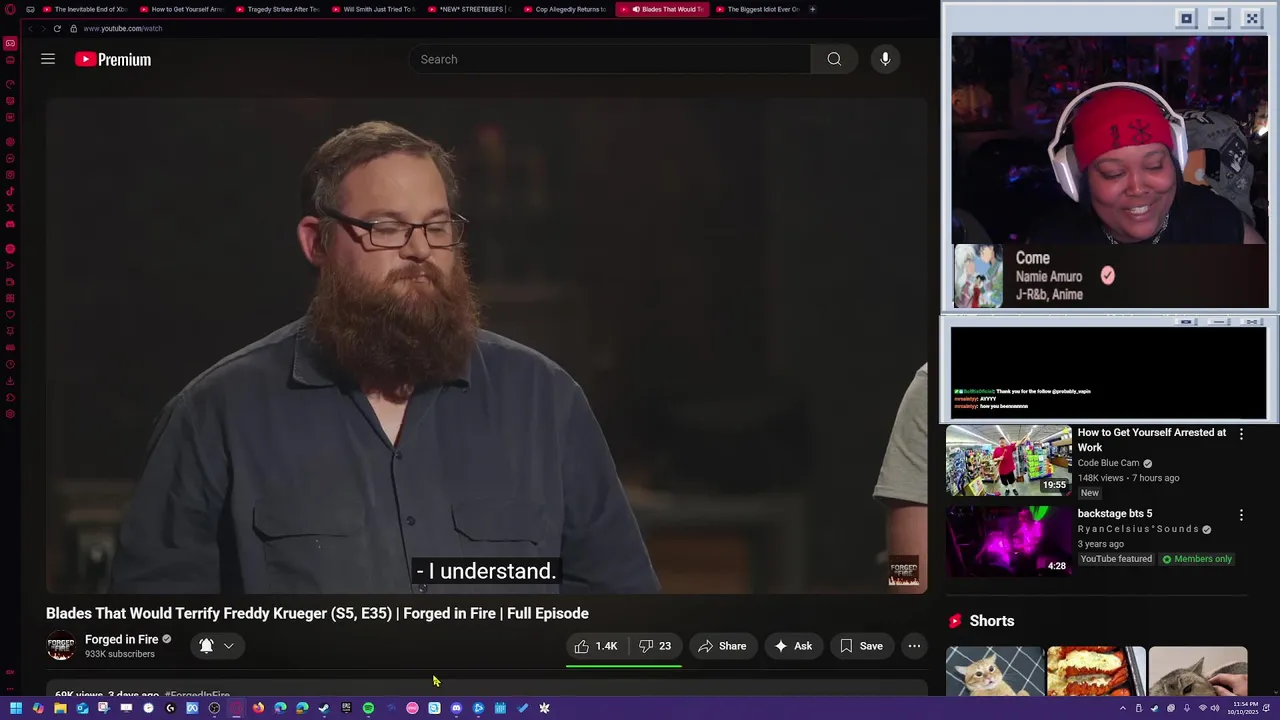The image size is (1280, 720).
Task: Open Epic Games Launcher from taskbar
Action: pos(346,708)
